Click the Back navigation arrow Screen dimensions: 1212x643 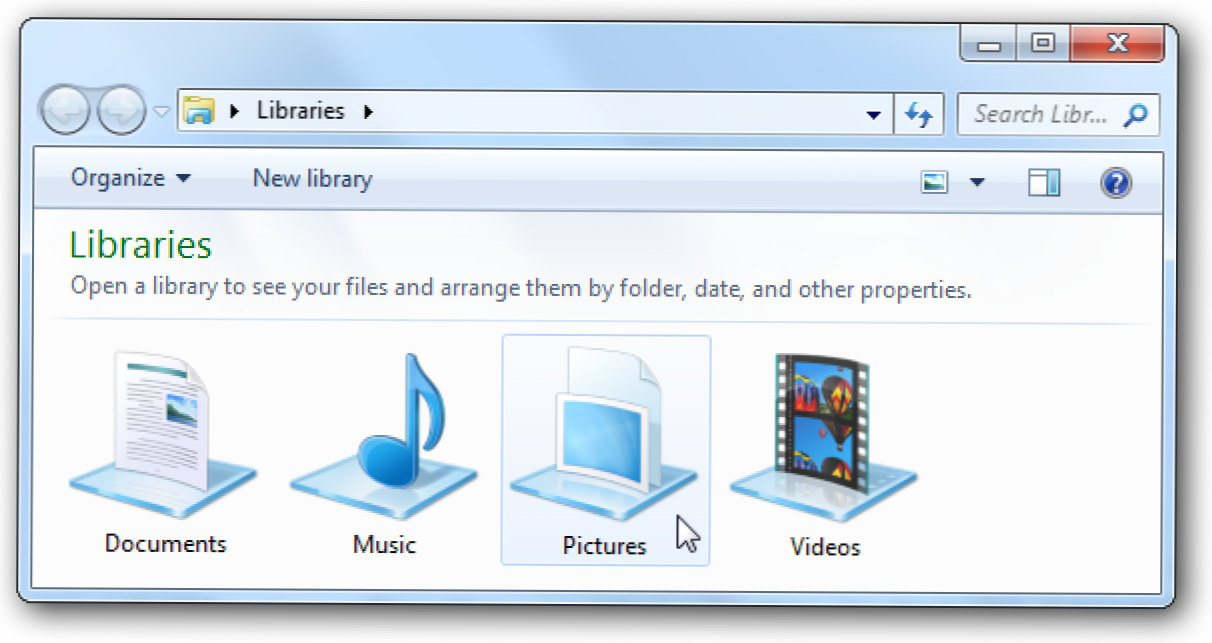tap(68, 112)
